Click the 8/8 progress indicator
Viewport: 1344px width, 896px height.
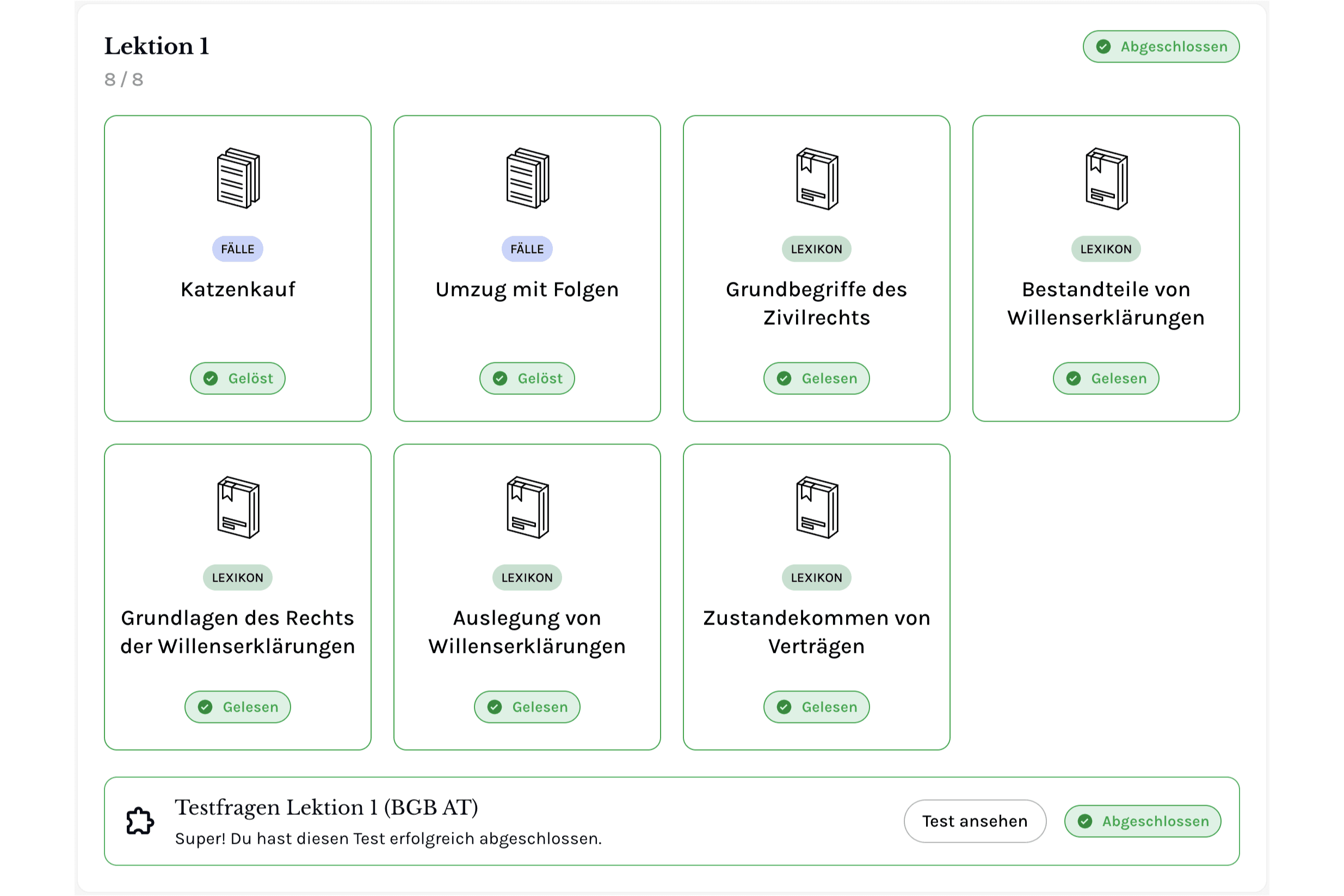click(x=123, y=79)
